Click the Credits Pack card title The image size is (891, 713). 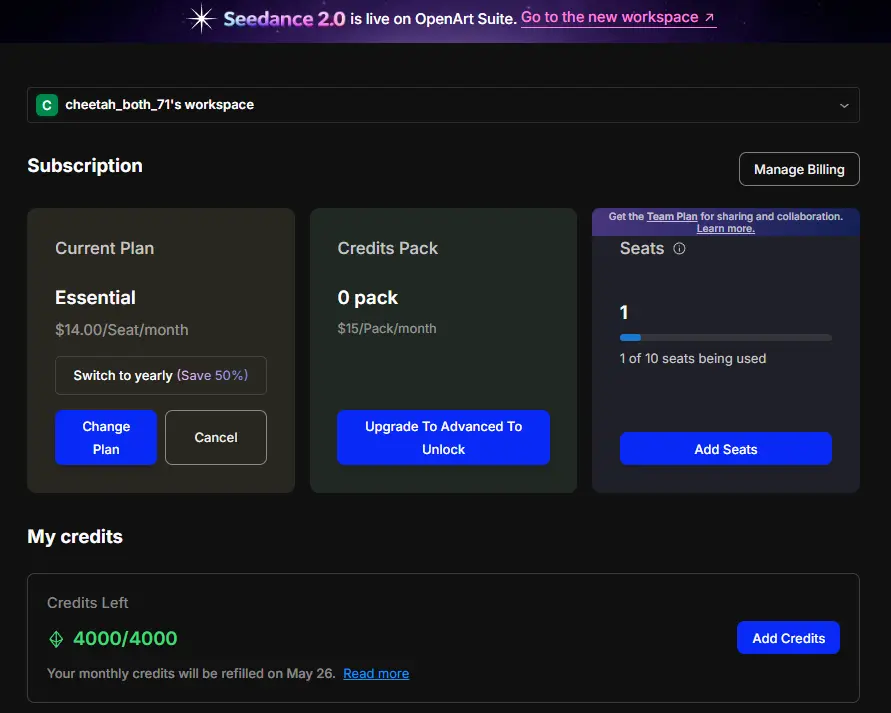[x=388, y=248]
